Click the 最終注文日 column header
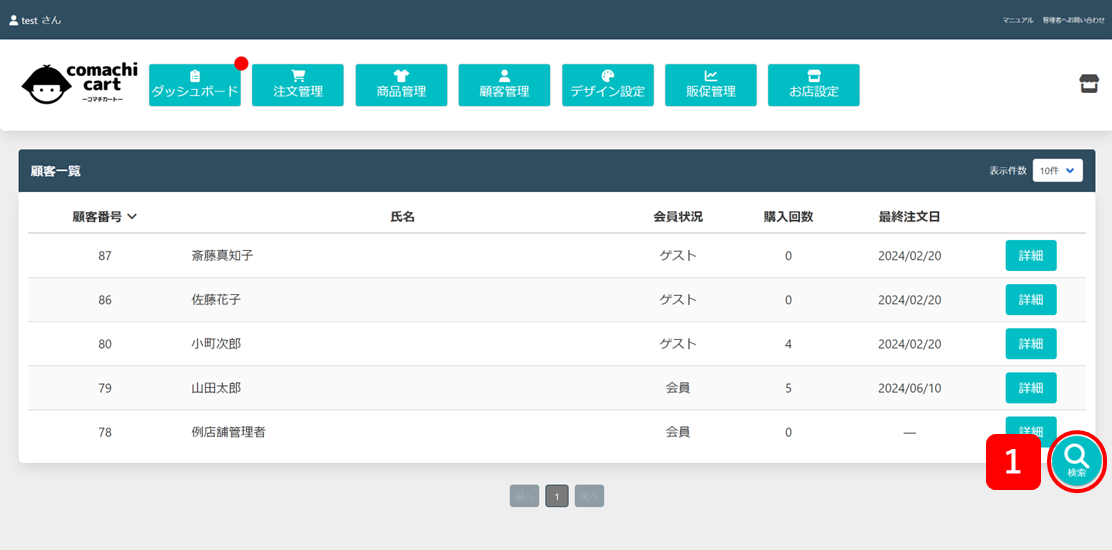Viewport: 1112px width, 550px height. point(909,217)
